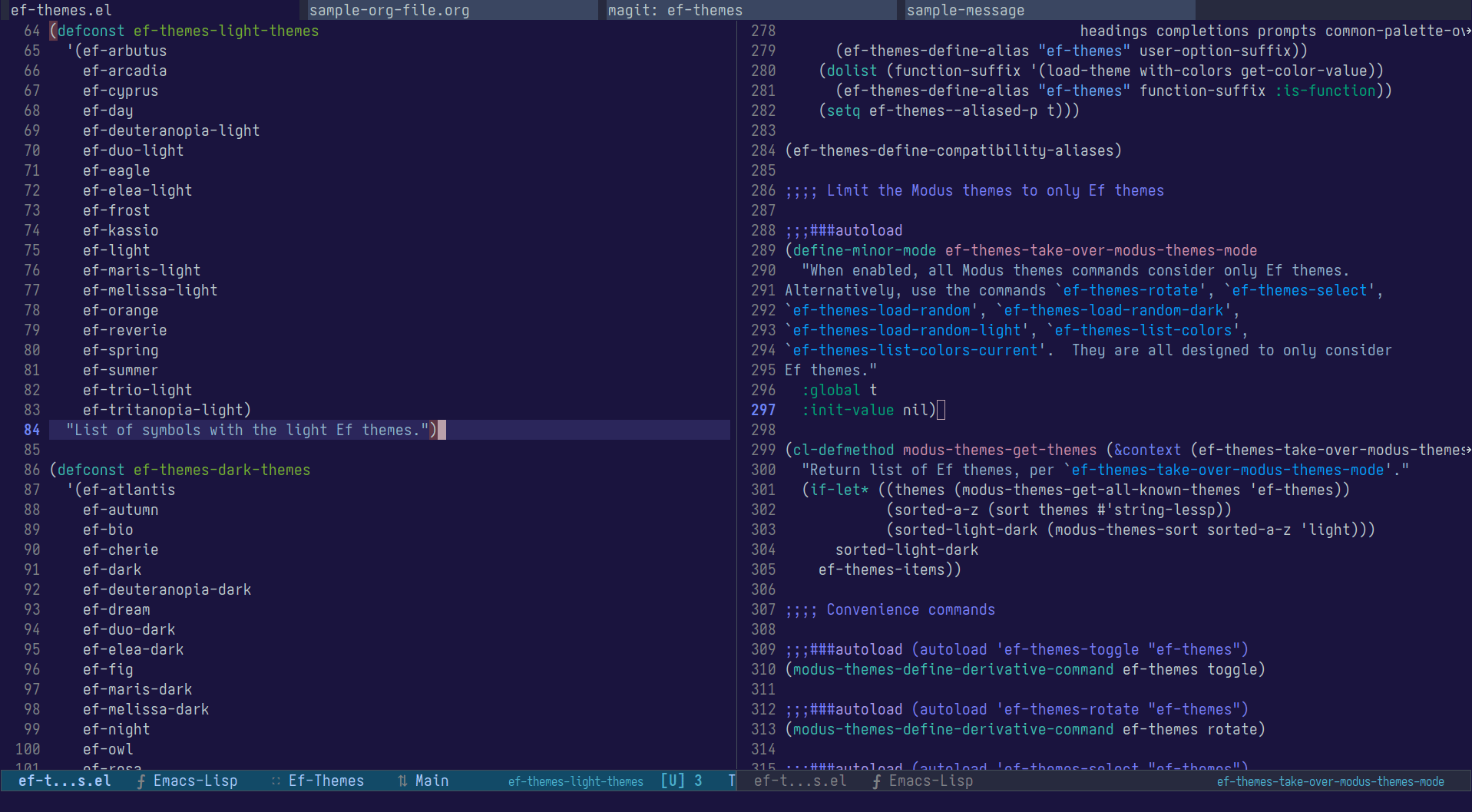This screenshot has width=1472, height=812.
Task: Place cursor on ef-autumn
Action: 121,510
